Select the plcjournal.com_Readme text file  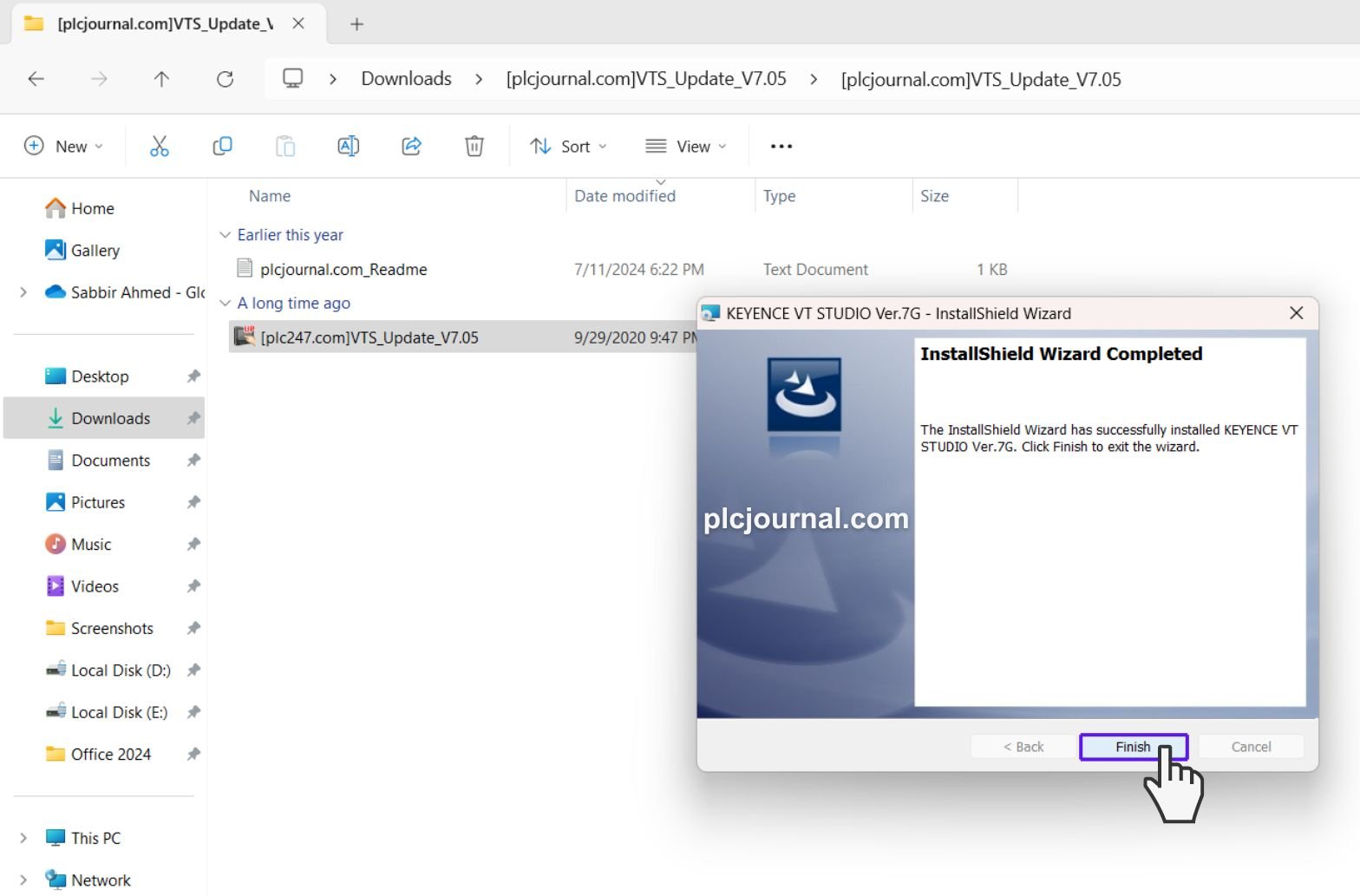(343, 270)
